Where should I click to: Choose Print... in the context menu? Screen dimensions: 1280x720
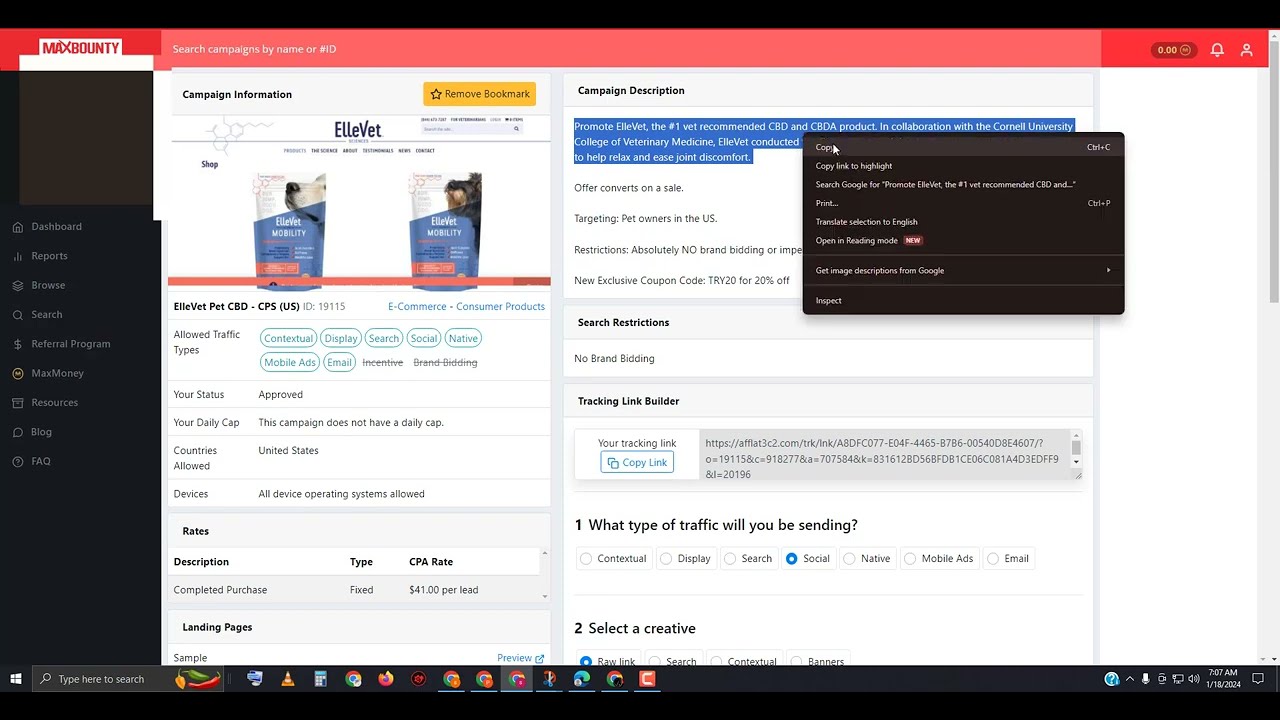pyautogui.click(x=963, y=203)
